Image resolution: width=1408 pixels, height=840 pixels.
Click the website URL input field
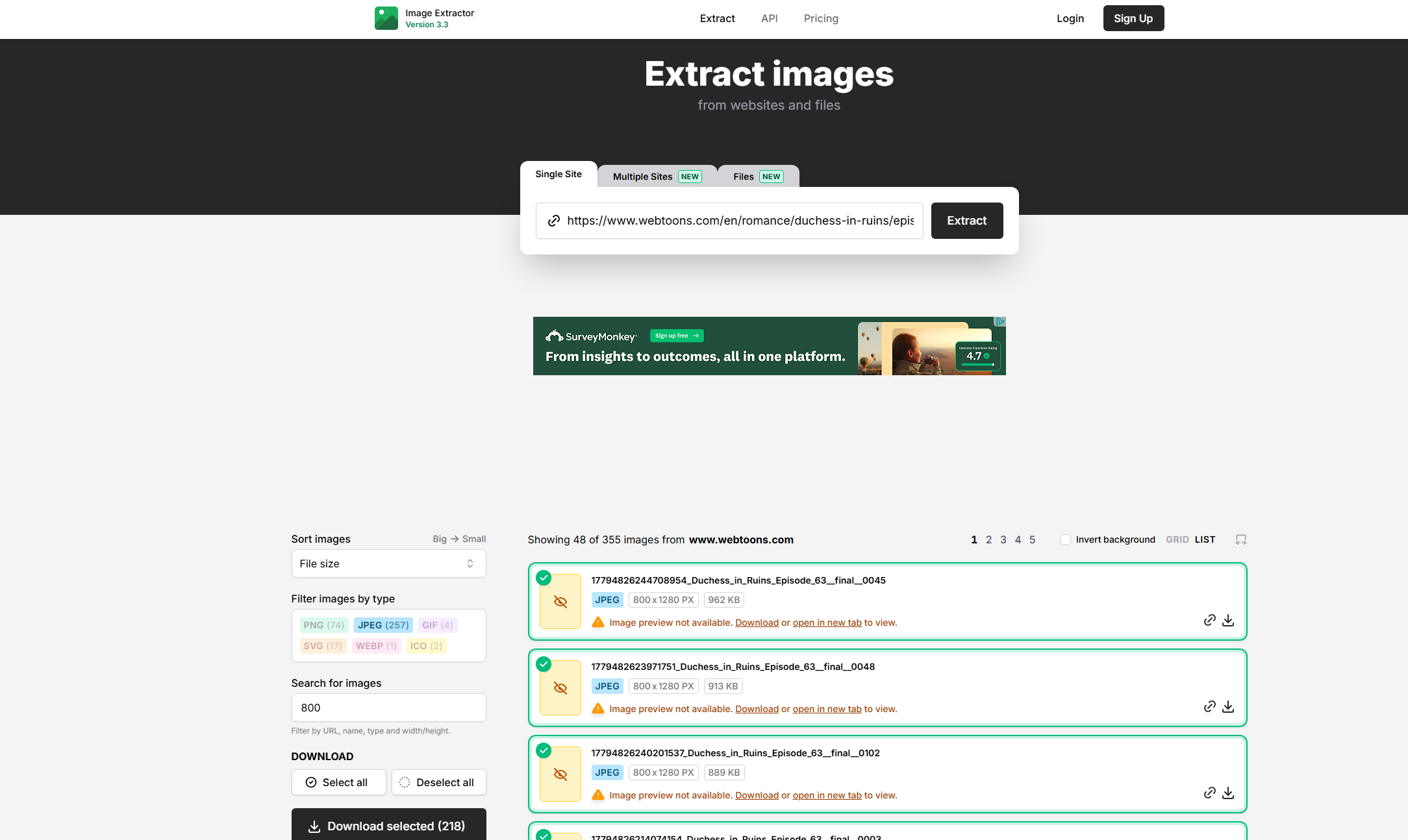click(729, 221)
